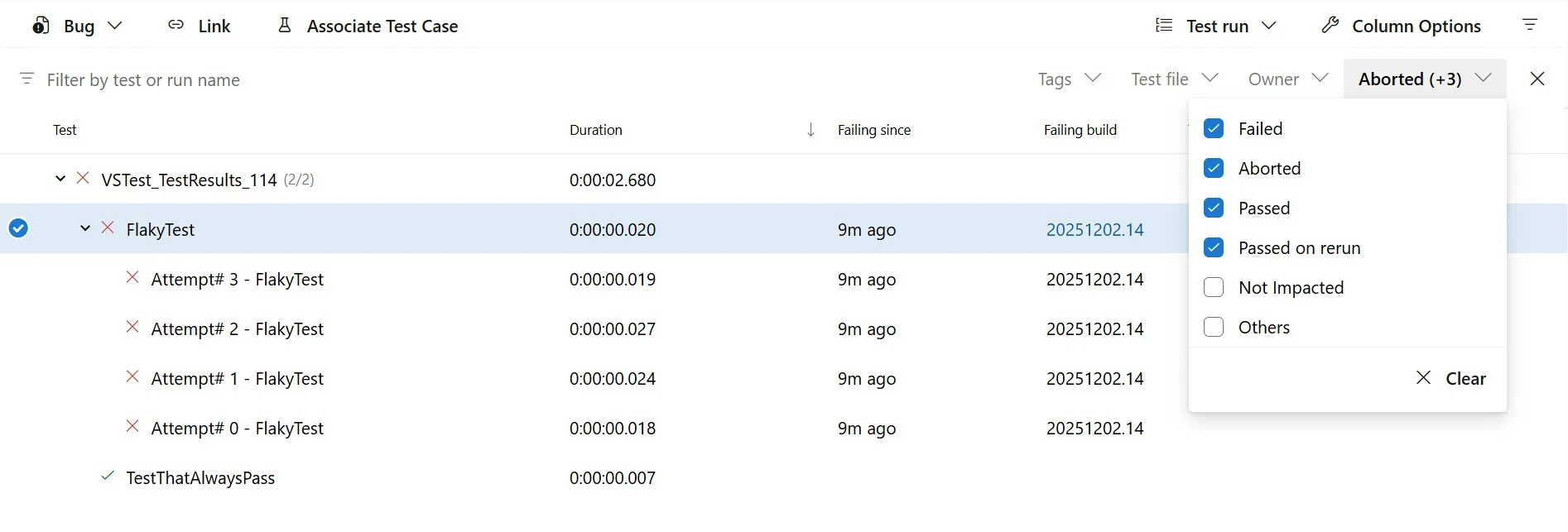Screen dimensions: 1568x532
Task: Click the Bug icon in toolbar
Action: [41, 26]
